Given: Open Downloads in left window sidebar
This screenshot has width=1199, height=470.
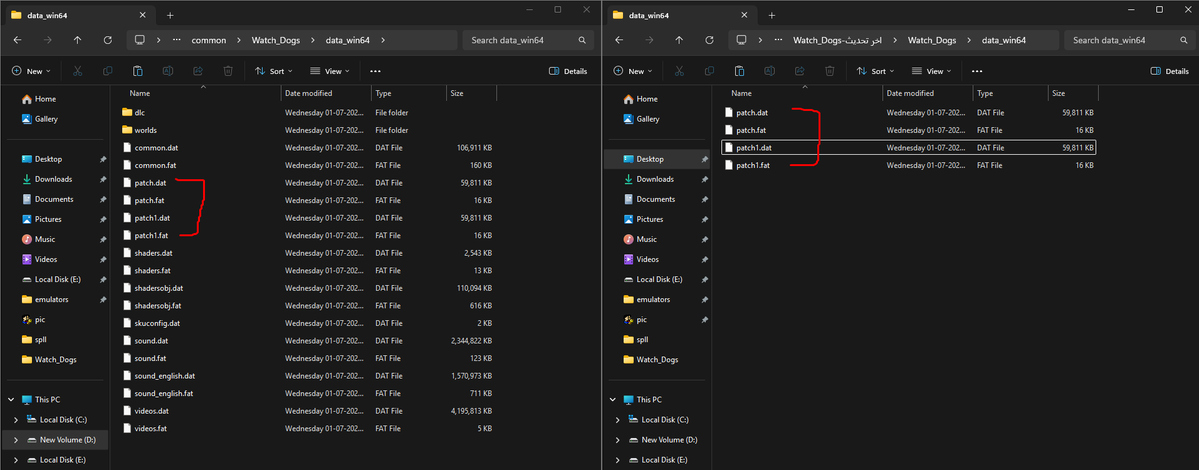Looking at the screenshot, I should click(47, 179).
